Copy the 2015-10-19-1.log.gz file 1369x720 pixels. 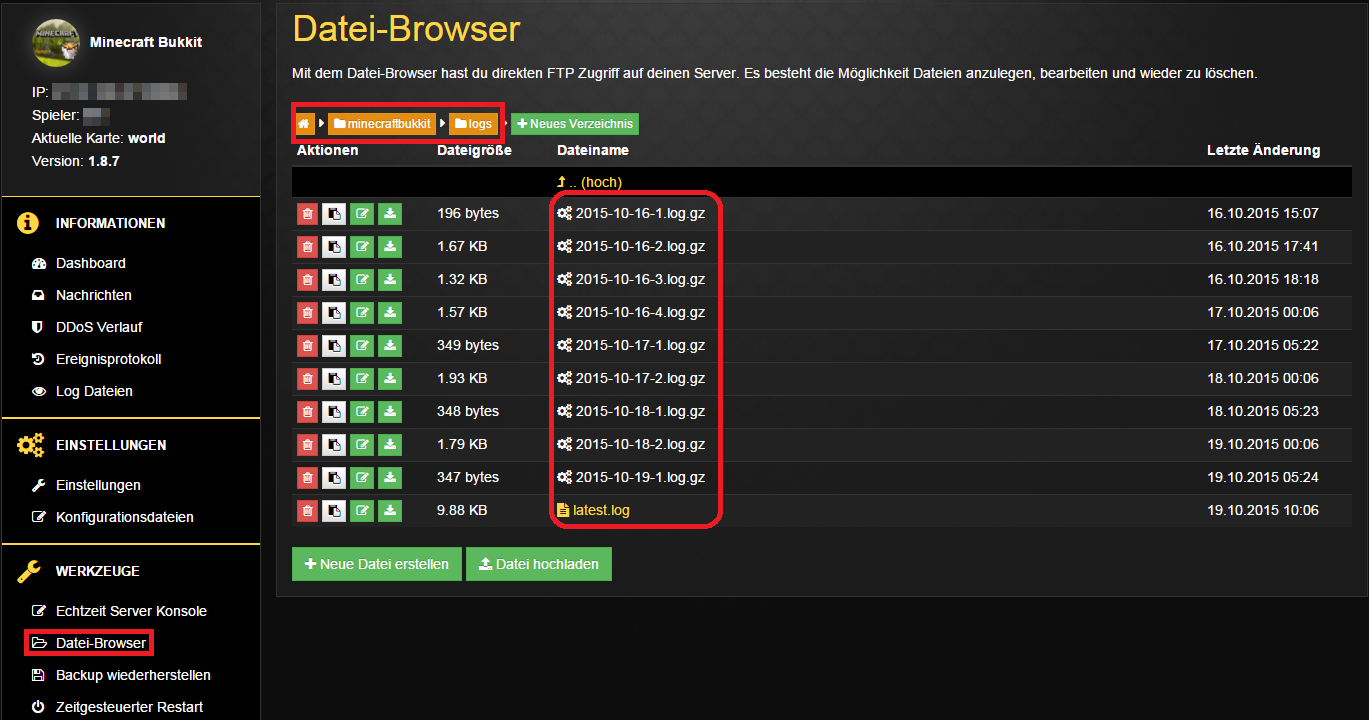(x=334, y=478)
